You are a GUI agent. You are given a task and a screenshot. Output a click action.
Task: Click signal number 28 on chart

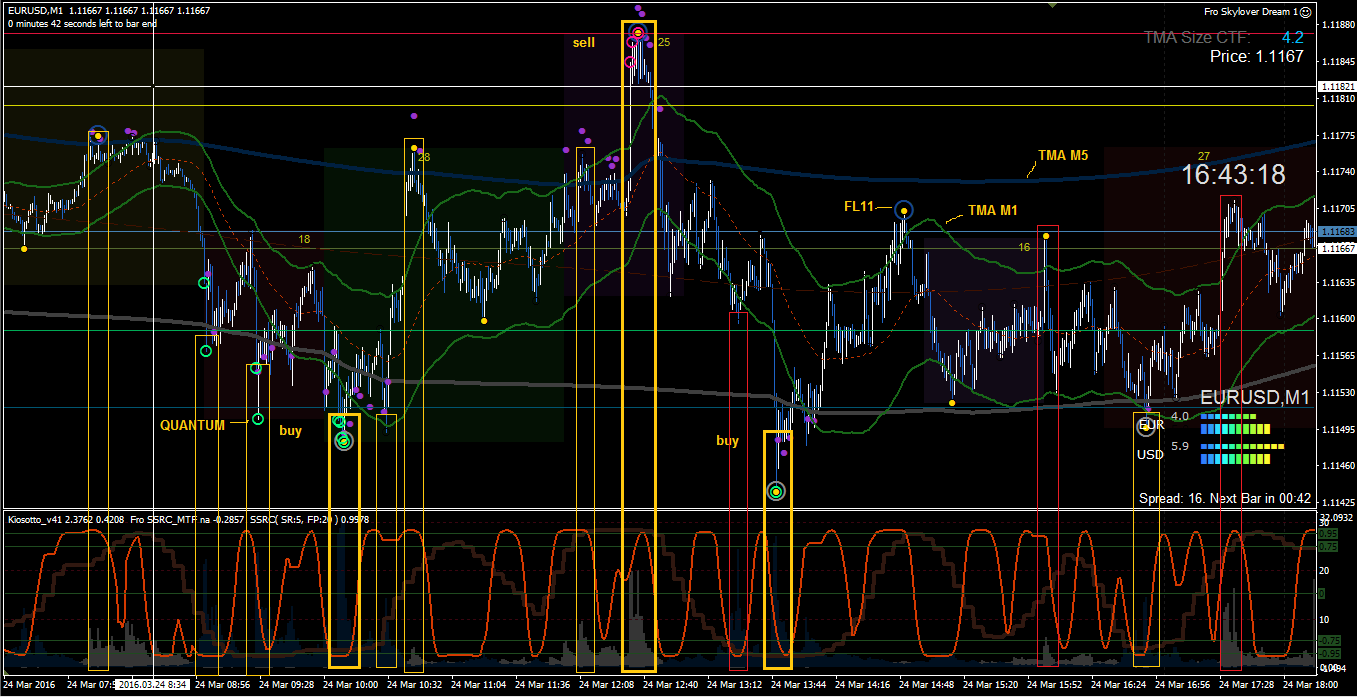pyautogui.click(x=424, y=157)
